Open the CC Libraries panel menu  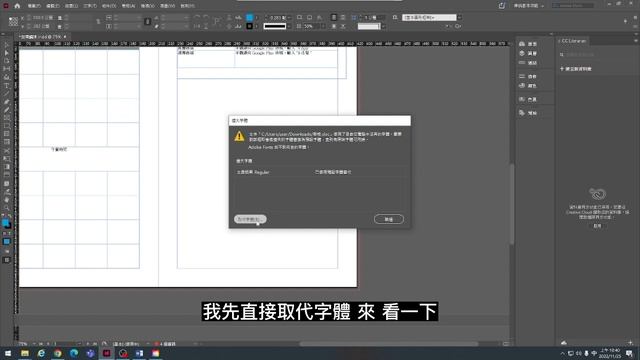point(636,41)
